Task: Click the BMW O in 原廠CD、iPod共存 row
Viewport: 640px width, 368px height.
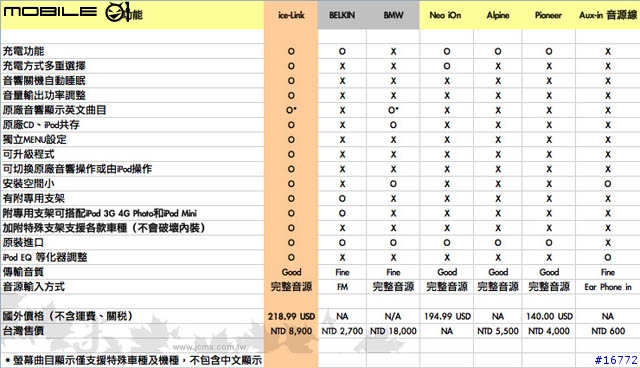Action: click(x=393, y=125)
